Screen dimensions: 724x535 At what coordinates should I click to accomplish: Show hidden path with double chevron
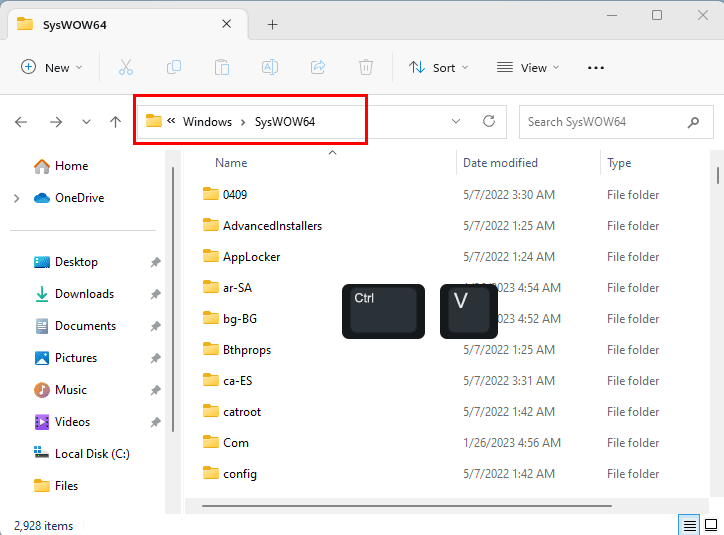[x=171, y=121]
